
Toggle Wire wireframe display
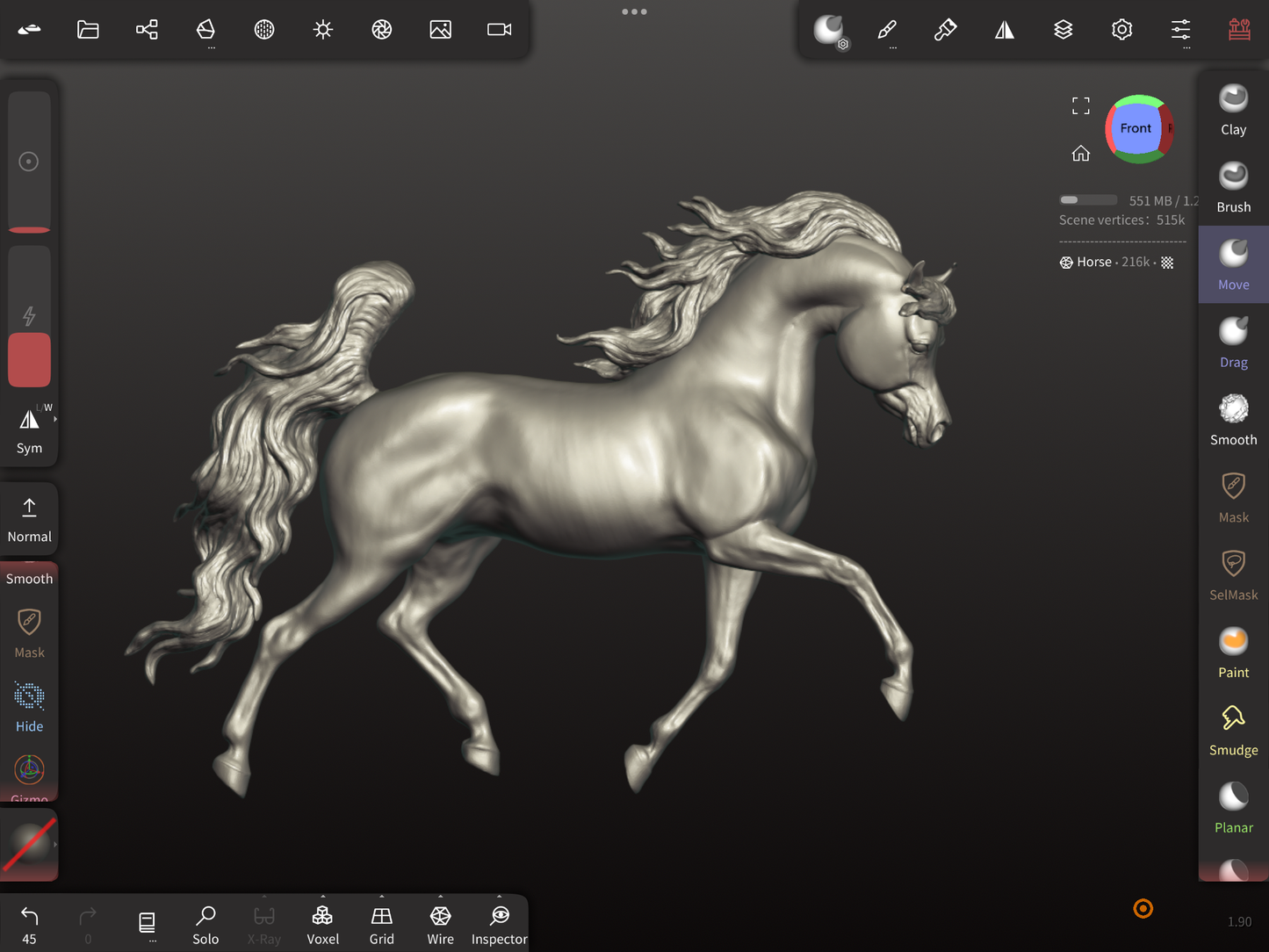coord(440,925)
